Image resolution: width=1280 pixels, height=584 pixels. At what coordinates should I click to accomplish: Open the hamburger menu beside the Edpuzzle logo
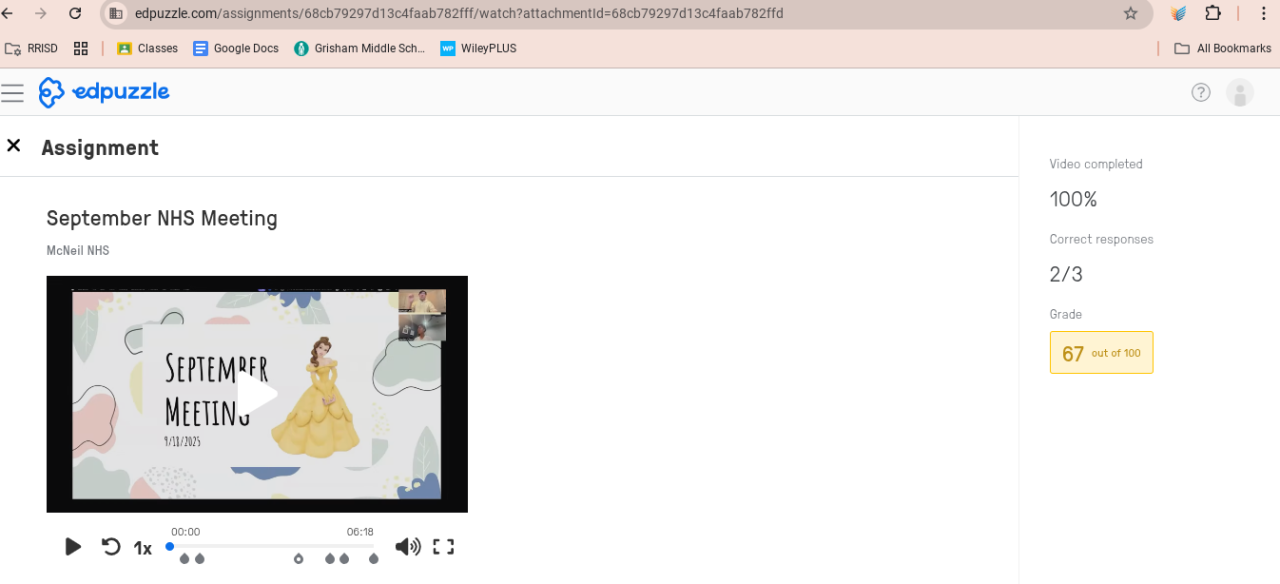click(x=12, y=93)
